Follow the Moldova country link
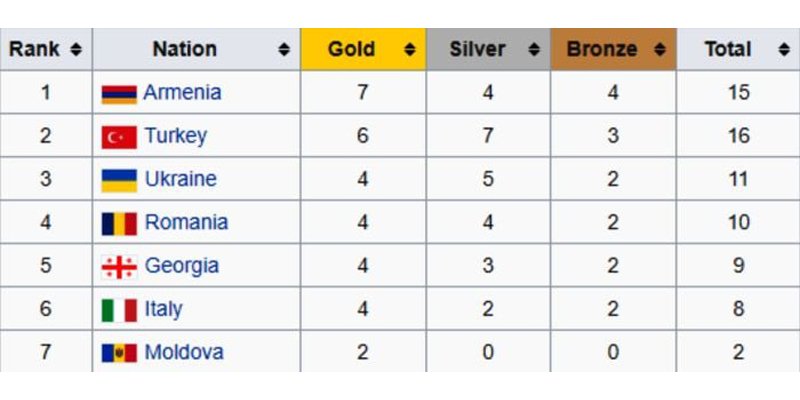Viewport: 800px width, 400px height. pyautogui.click(x=184, y=352)
